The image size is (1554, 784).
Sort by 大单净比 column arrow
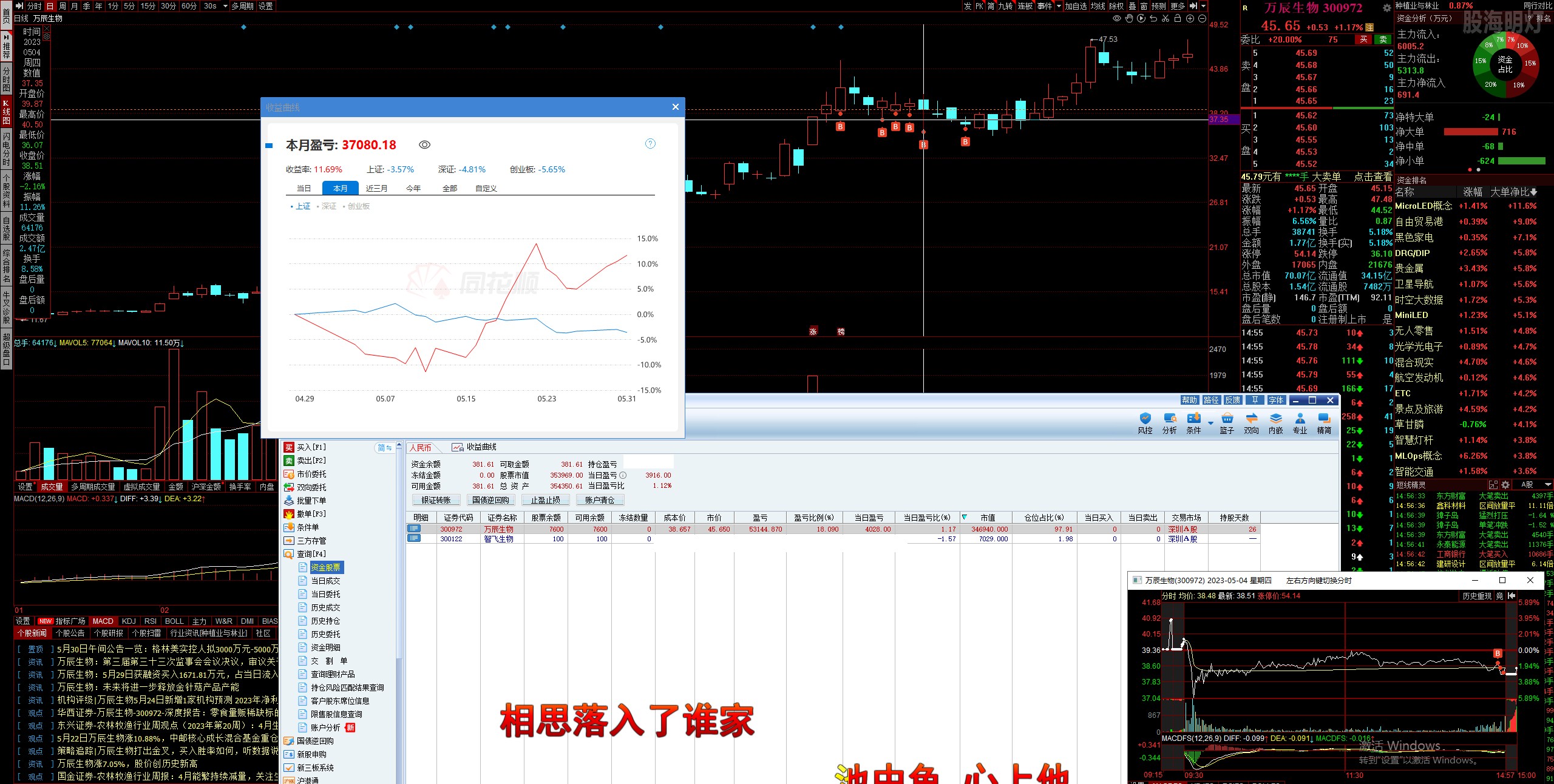point(1534,192)
